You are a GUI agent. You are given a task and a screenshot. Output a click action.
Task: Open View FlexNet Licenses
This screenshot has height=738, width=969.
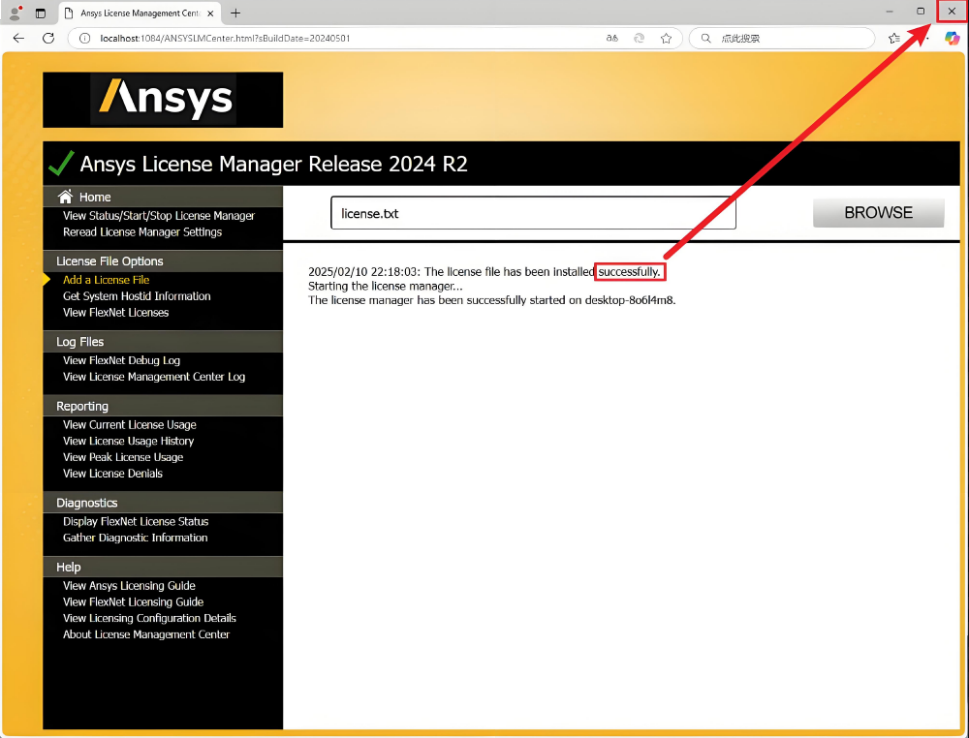tap(116, 312)
